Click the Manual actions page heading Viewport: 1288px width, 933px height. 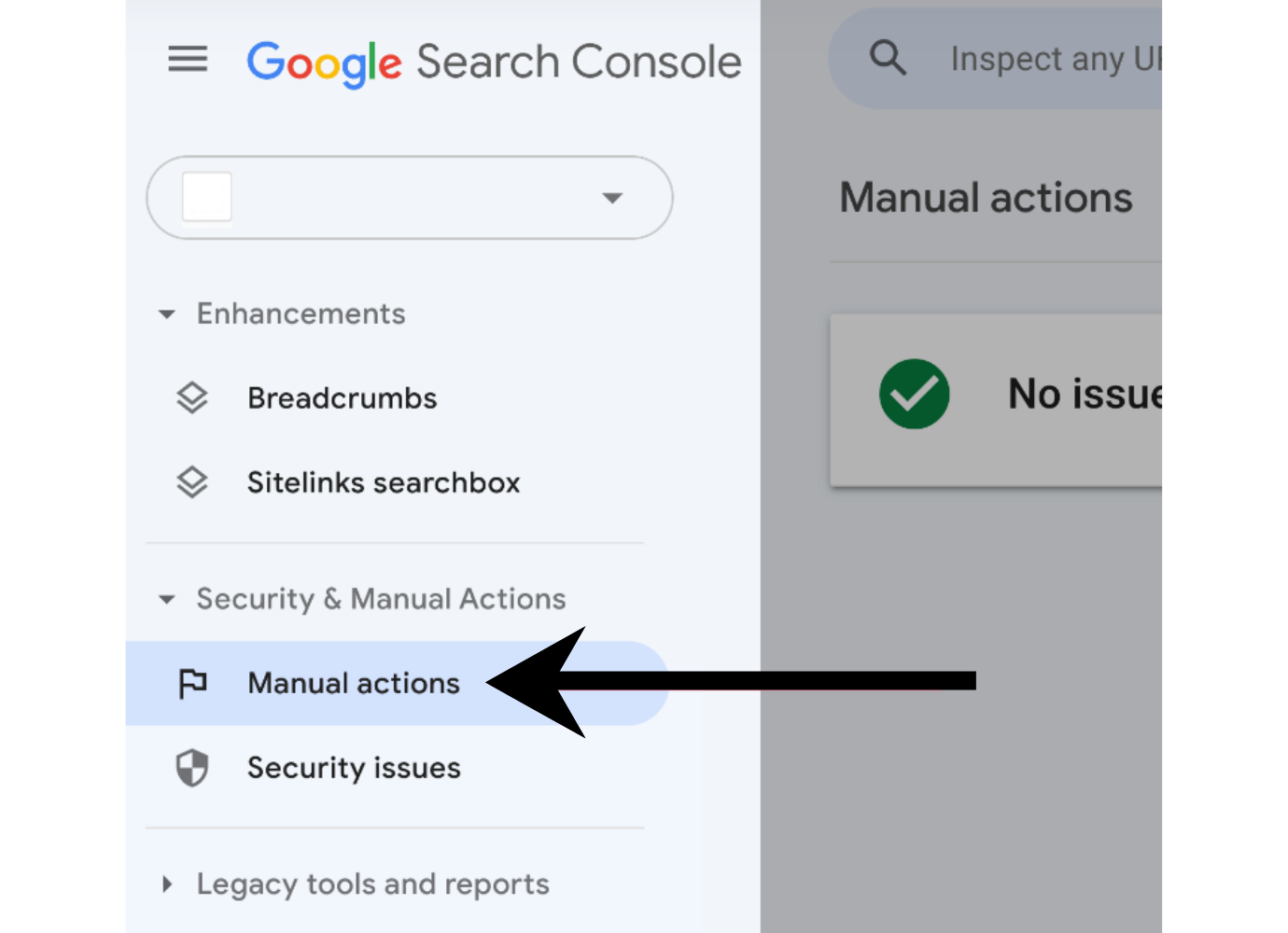(x=986, y=198)
